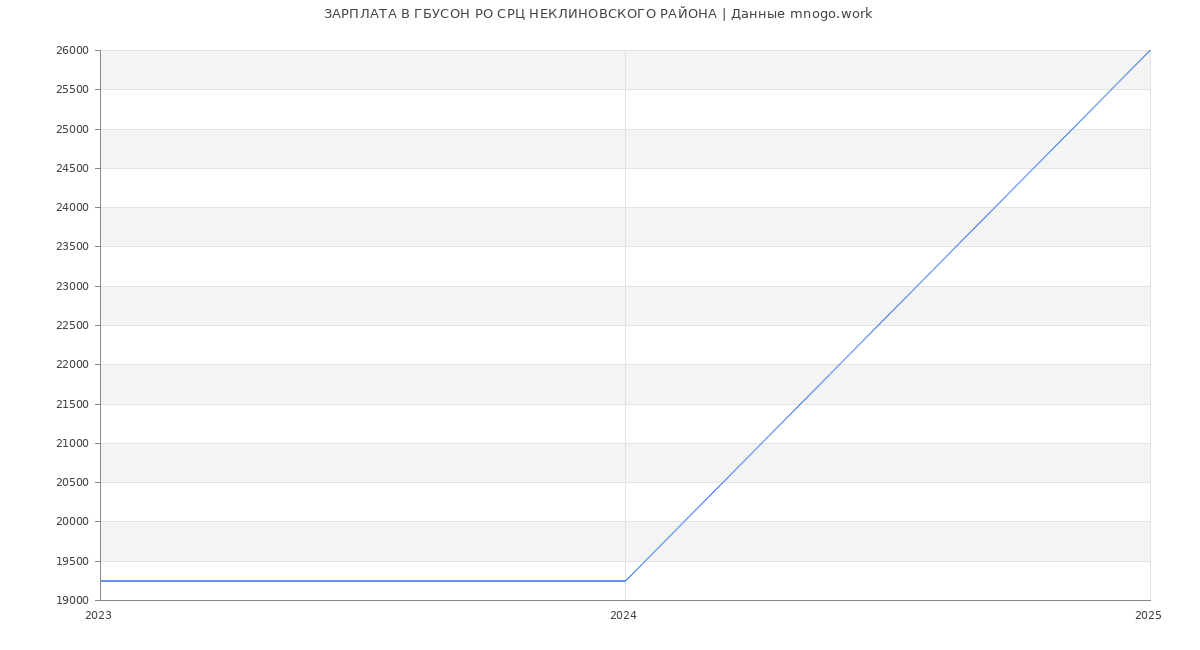This screenshot has height=650, width=1200.
Task: Click the 24500 y-axis label
Action: [x=72, y=169]
